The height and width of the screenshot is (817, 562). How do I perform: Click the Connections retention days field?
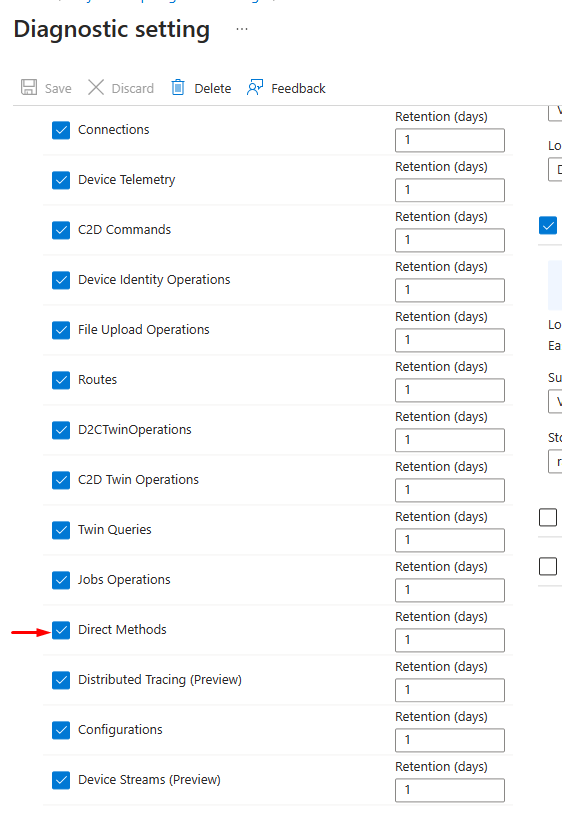[x=450, y=140]
